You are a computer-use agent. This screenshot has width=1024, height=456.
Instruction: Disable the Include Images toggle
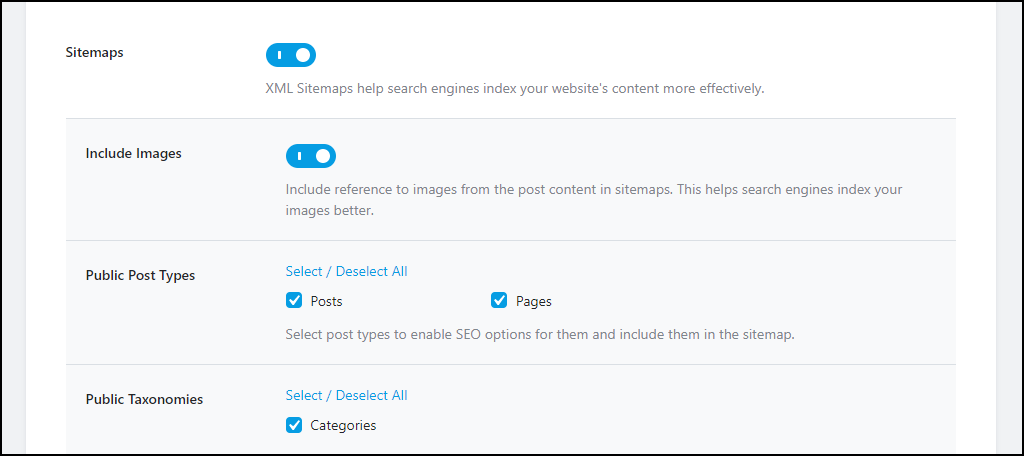point(311,156)
